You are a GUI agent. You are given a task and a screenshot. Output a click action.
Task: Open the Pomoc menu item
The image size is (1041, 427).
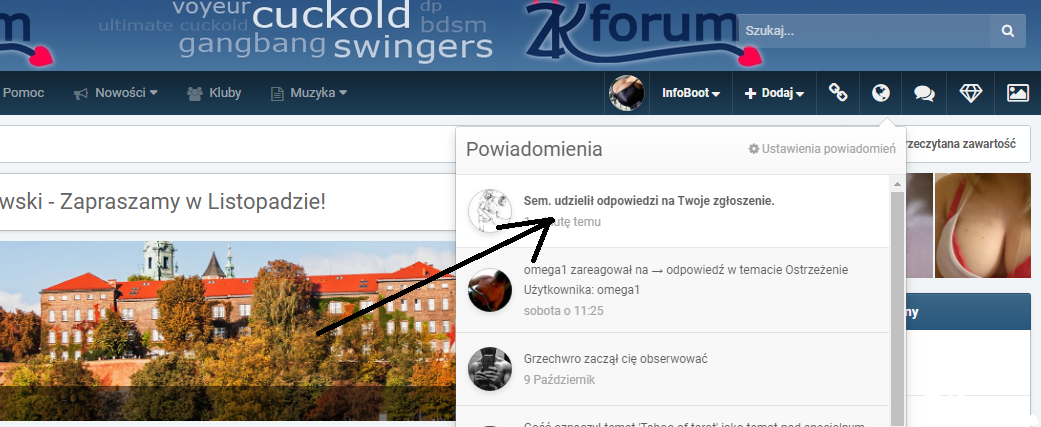(x=23, y=93)
